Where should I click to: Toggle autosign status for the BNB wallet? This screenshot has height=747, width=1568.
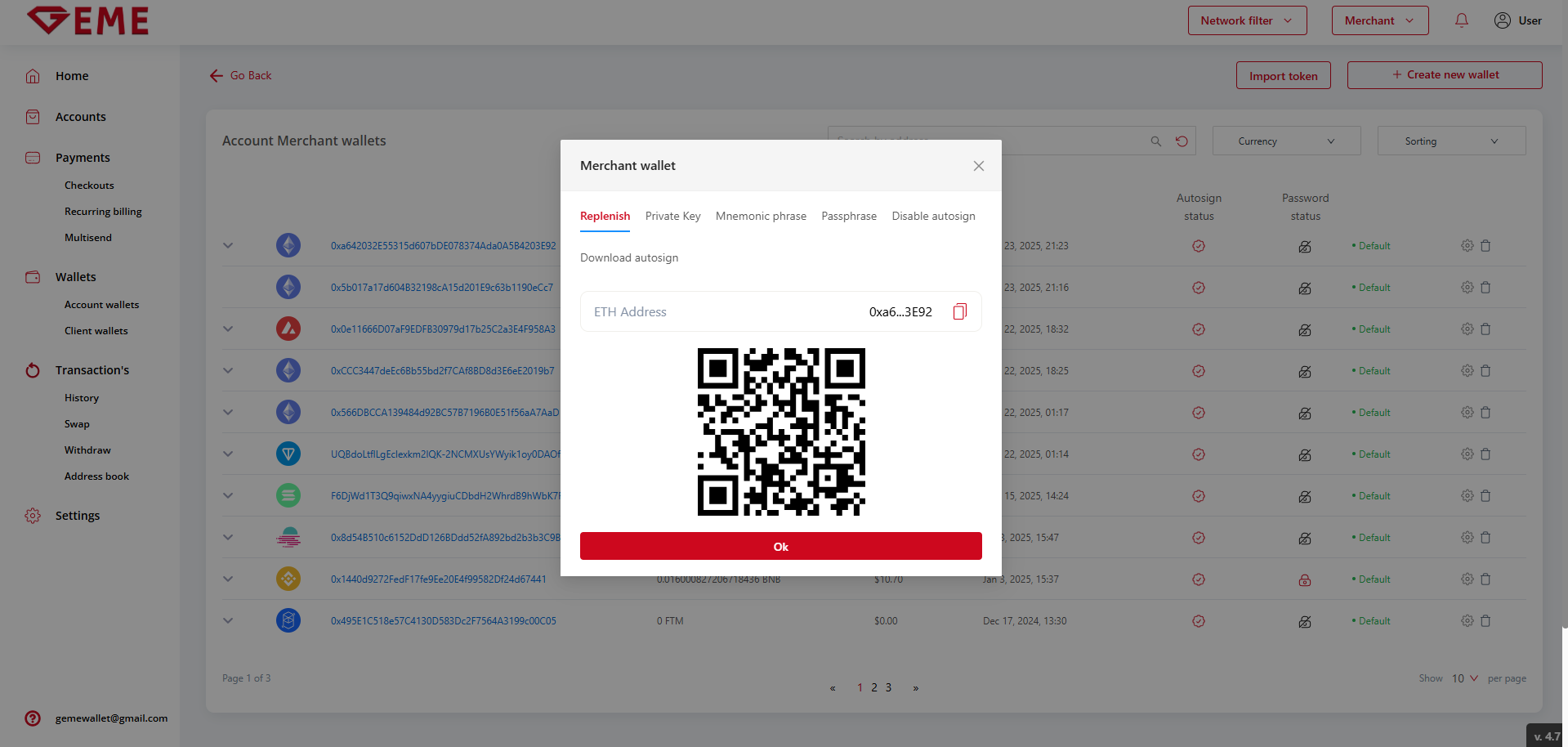coord(1198,579)
